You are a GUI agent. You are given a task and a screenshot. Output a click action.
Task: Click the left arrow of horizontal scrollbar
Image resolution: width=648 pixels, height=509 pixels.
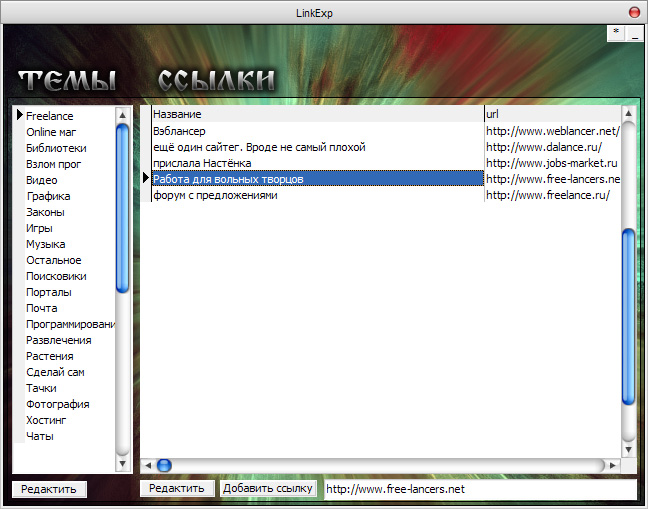pyautogui.click(x=148, y=466)
